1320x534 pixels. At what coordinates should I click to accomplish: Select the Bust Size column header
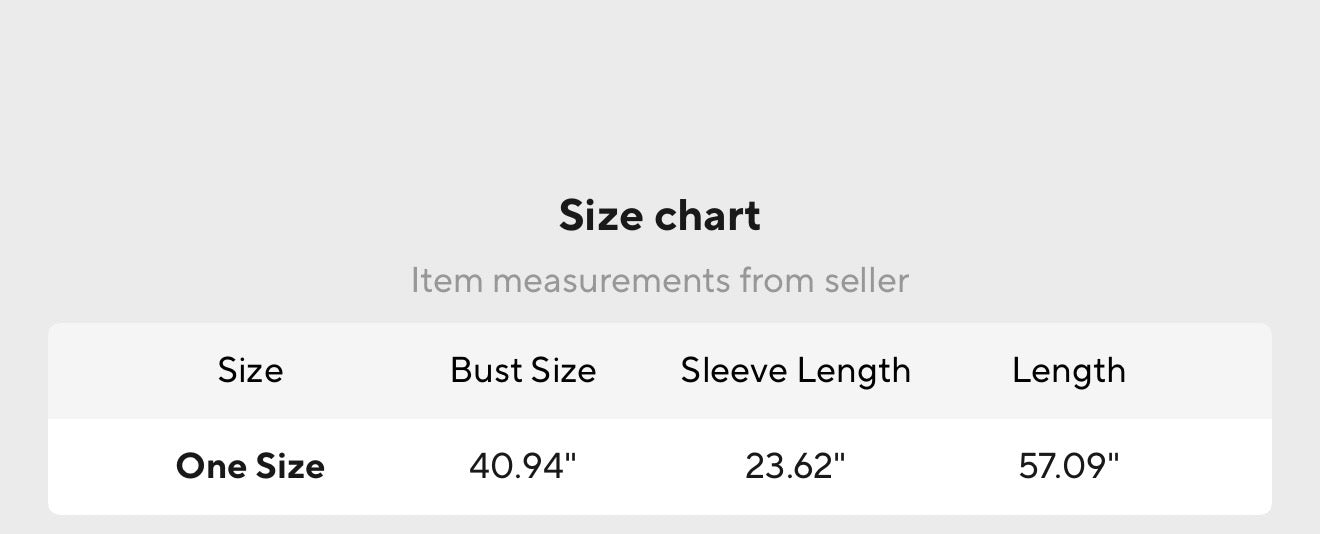pyautogui.click(x=523, y=371)
